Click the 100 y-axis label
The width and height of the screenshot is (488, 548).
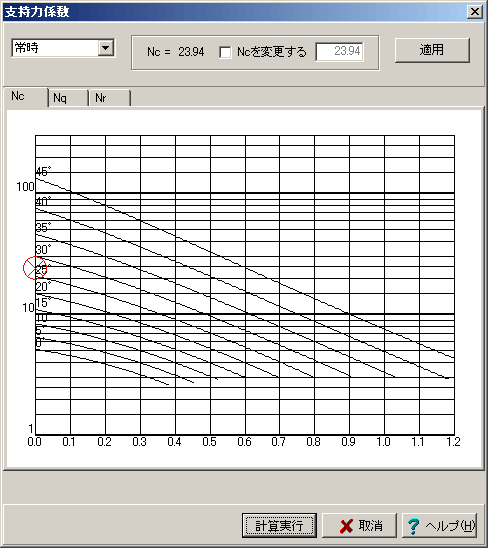pos(26,187)
